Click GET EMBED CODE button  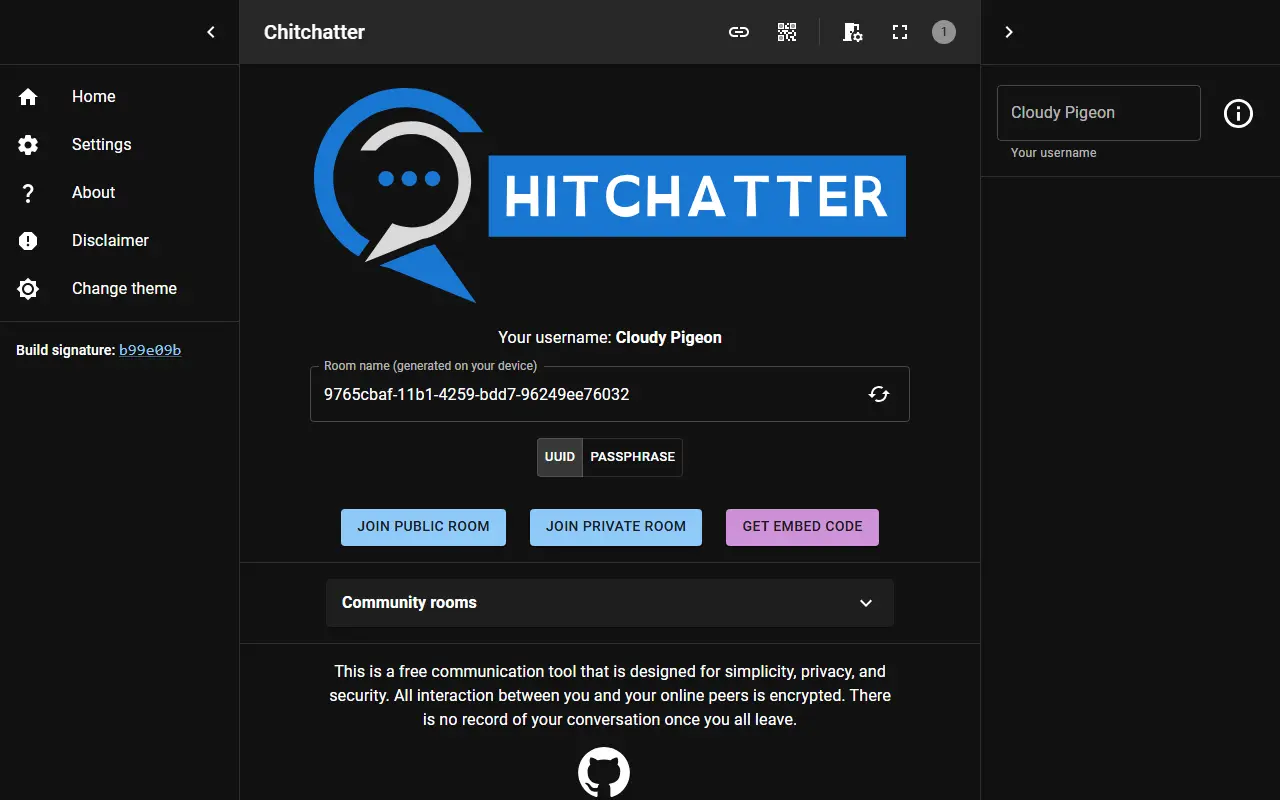point(802,527)
